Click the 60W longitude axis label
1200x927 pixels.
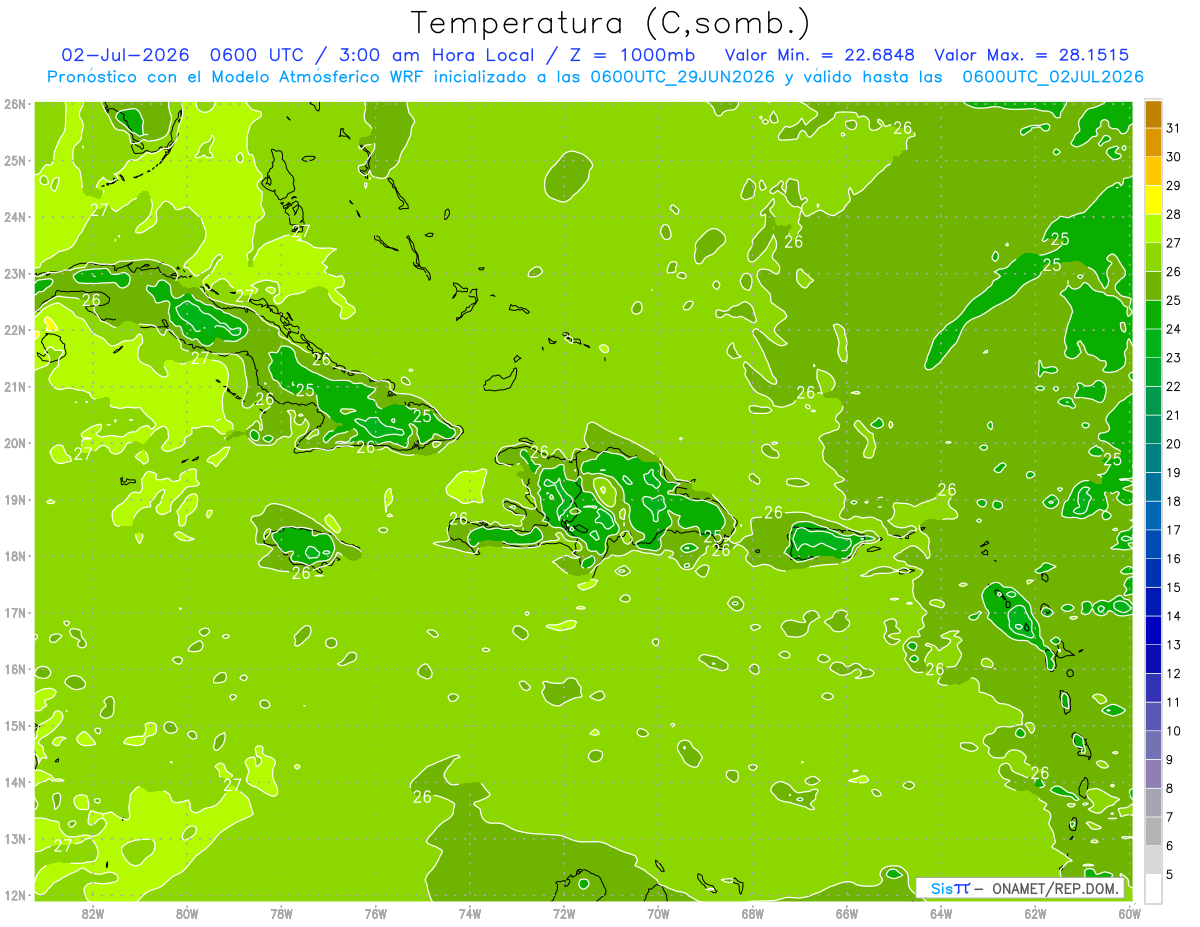1129,913
